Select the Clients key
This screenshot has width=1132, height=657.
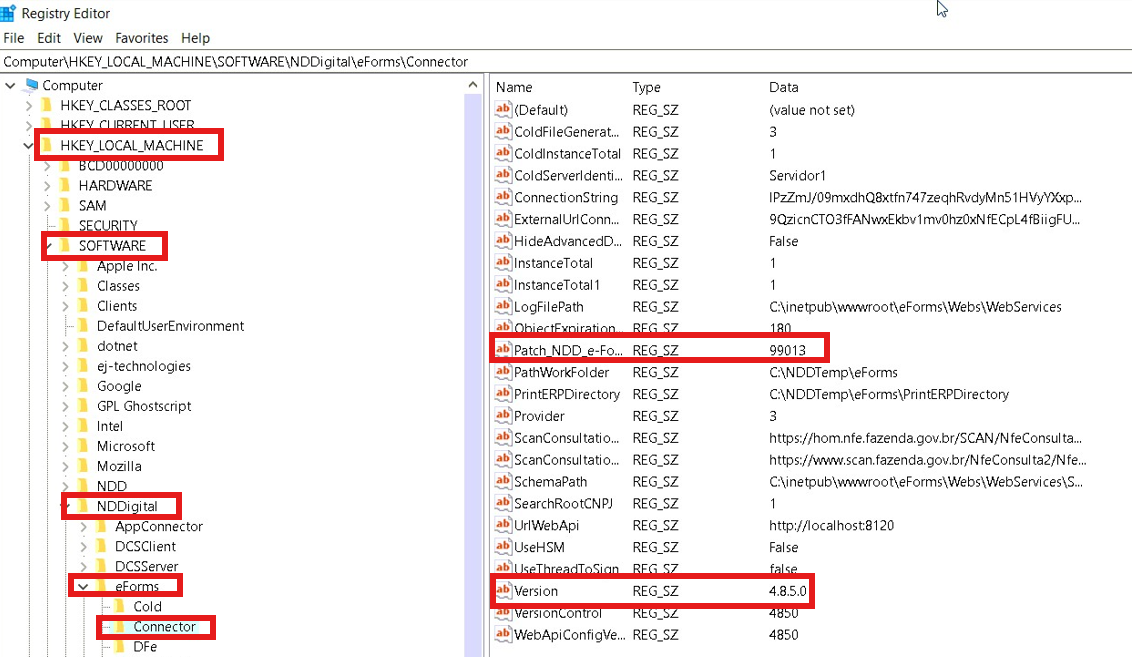(117, 306)
